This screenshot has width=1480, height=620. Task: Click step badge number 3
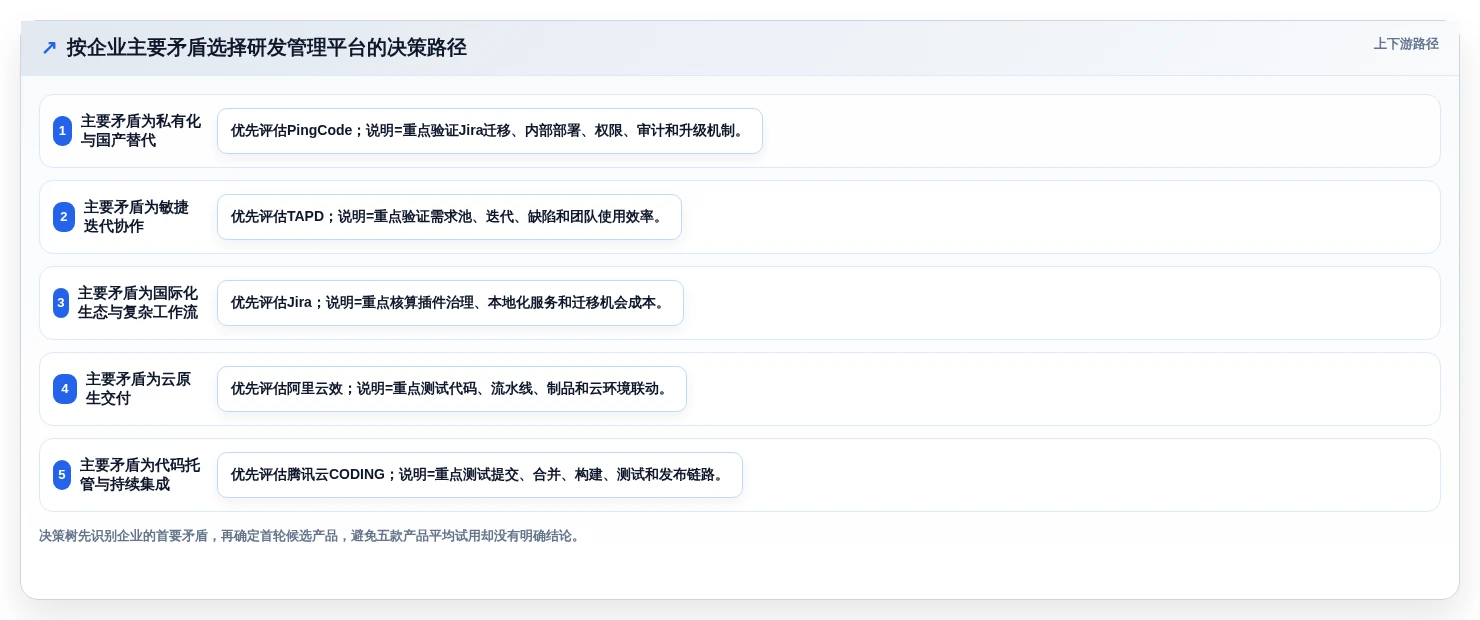tap(61, 303)
